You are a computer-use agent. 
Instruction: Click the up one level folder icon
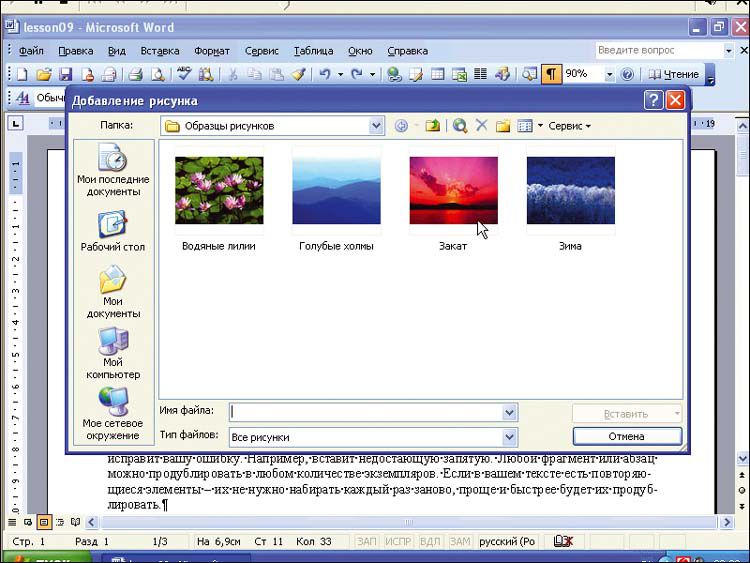pyautogui.click(x=432, y=126)
